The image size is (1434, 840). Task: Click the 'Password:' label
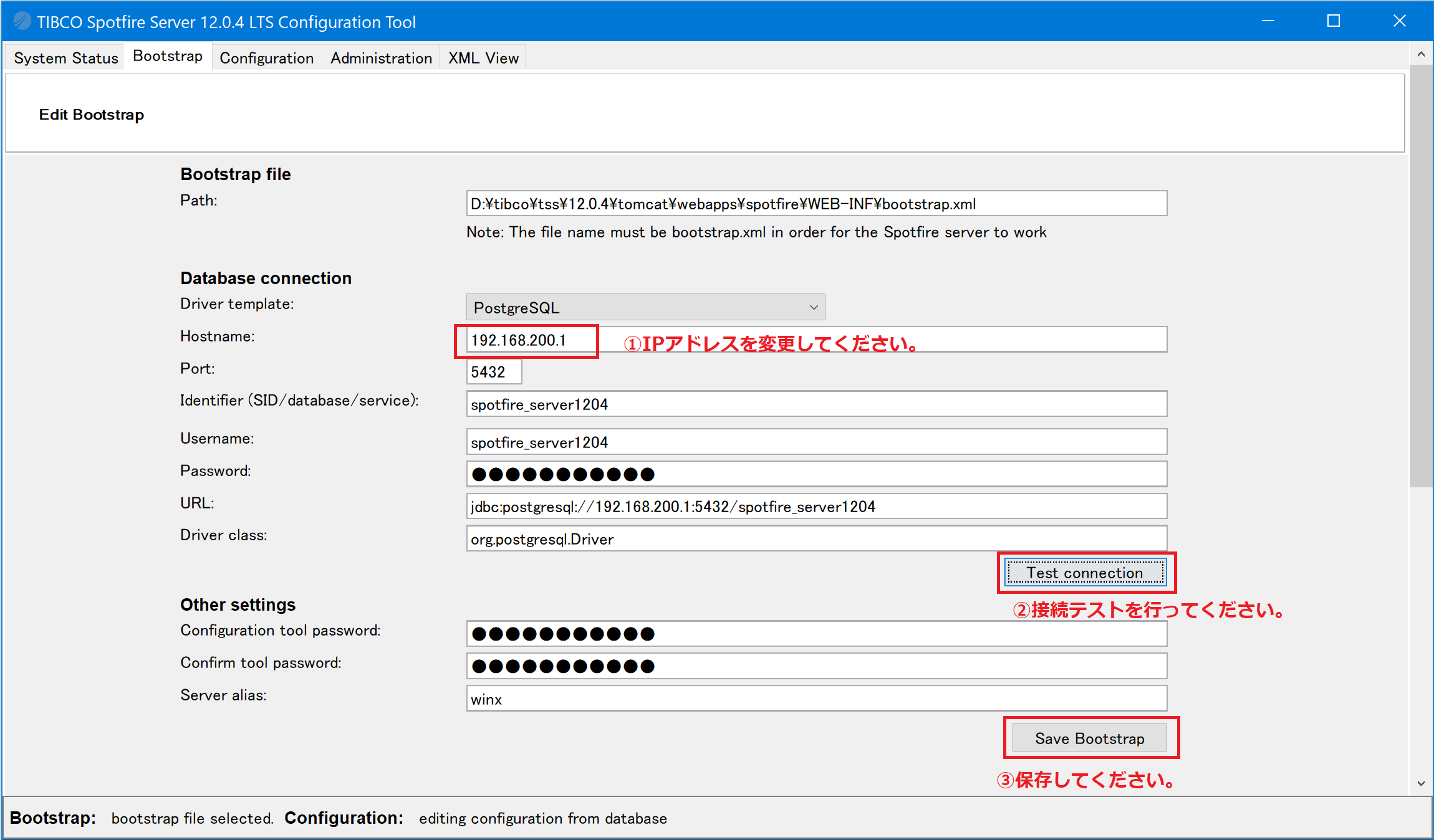coord(216,471)
